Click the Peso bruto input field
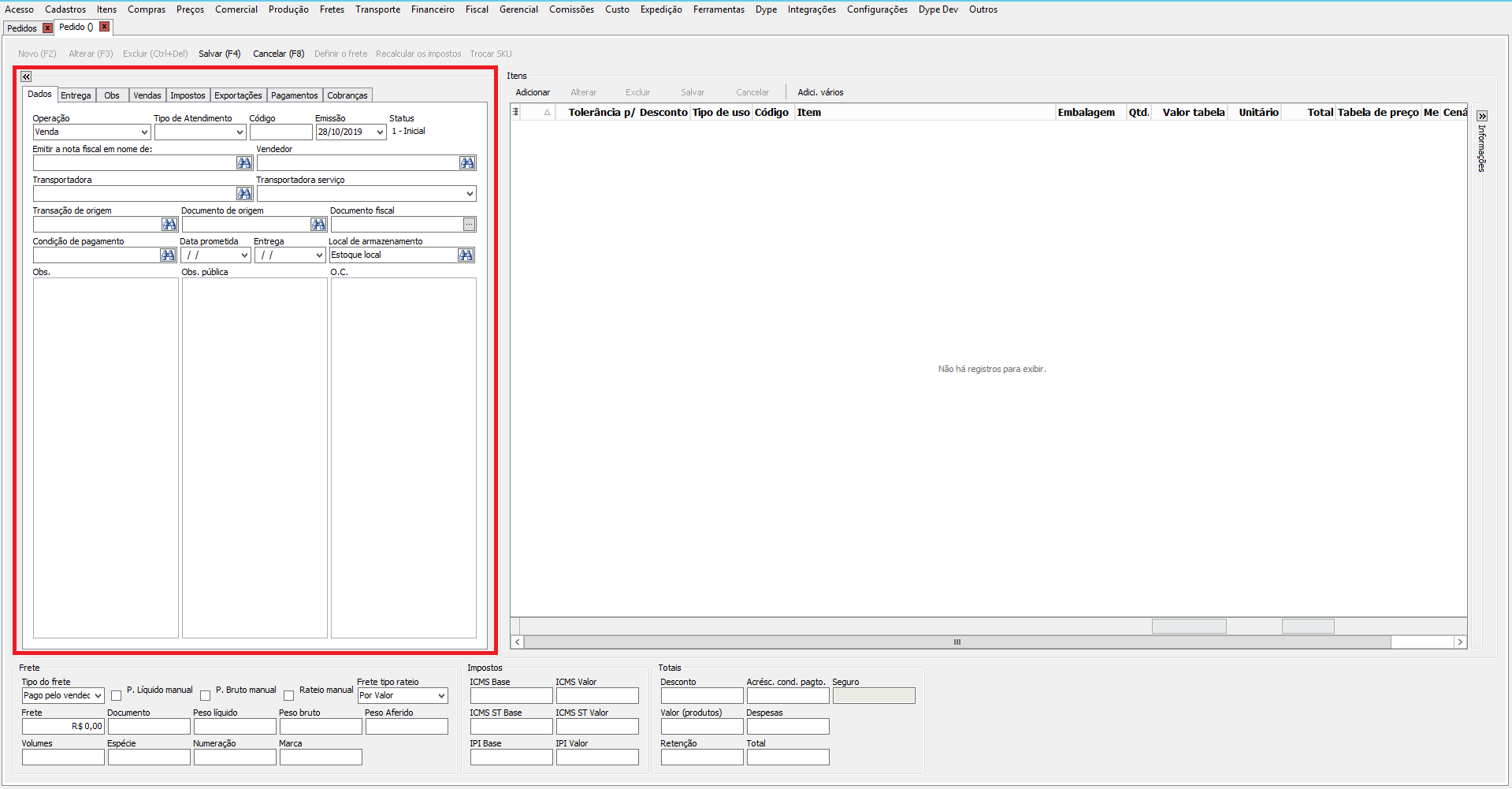 pos(321,727)
